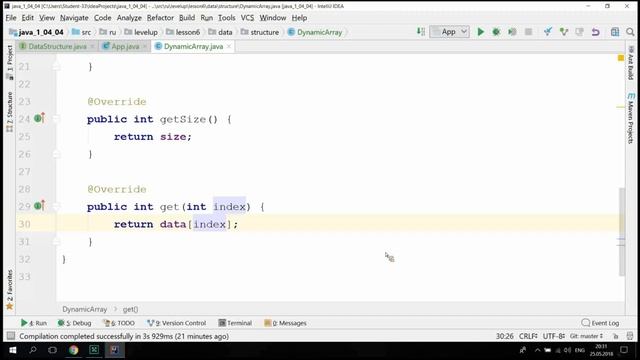Screen dimensions: 640x360
Task: Open the green Excel-like taskbar app
Action: tap(94, 350)
